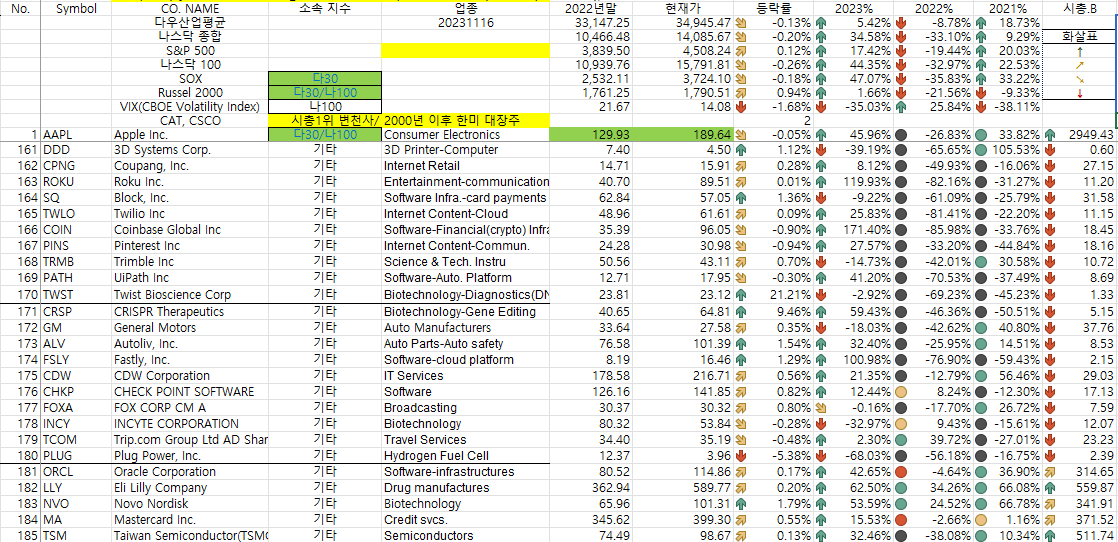The height and width of the screenshot is (542, 1118).
Task: Click yellow circle icon beside MA 1.16%
Action: tap(980, 520)
